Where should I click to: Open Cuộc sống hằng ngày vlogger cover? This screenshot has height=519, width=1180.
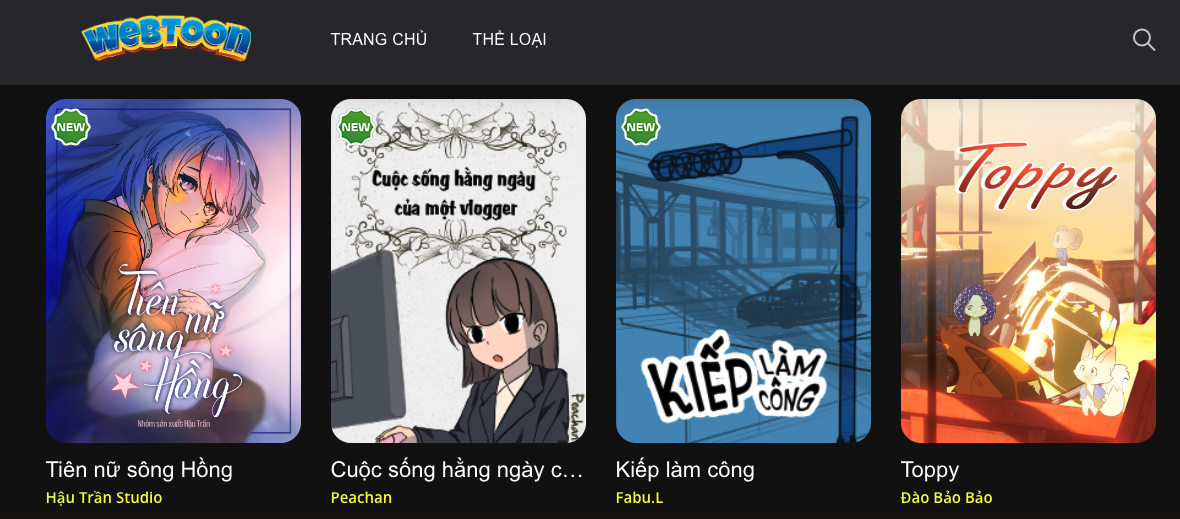click(x=458, y=271)
